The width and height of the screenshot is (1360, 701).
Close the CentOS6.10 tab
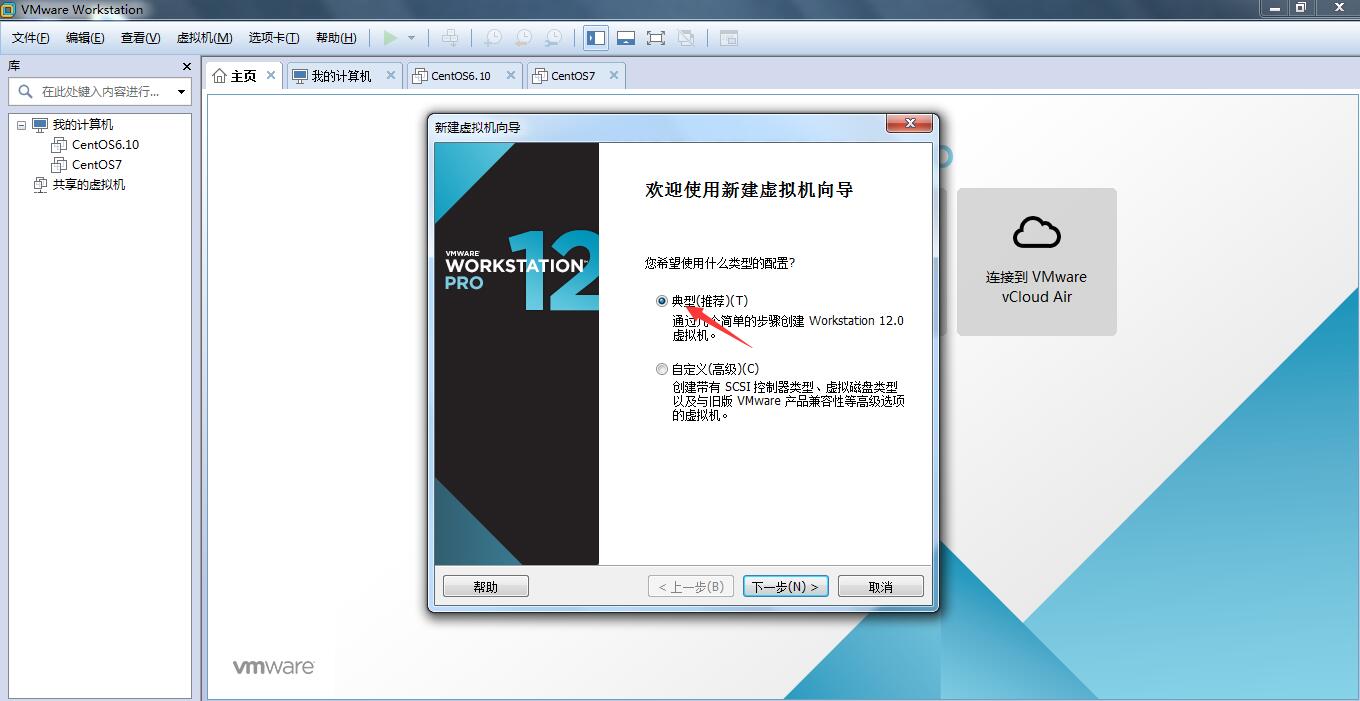(510, 75)
